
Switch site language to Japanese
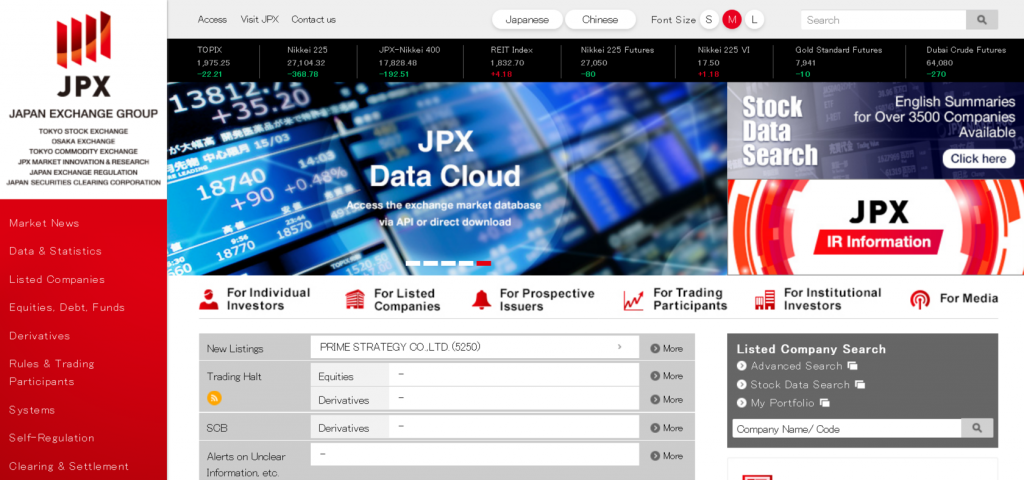click(x=527, y=20)
